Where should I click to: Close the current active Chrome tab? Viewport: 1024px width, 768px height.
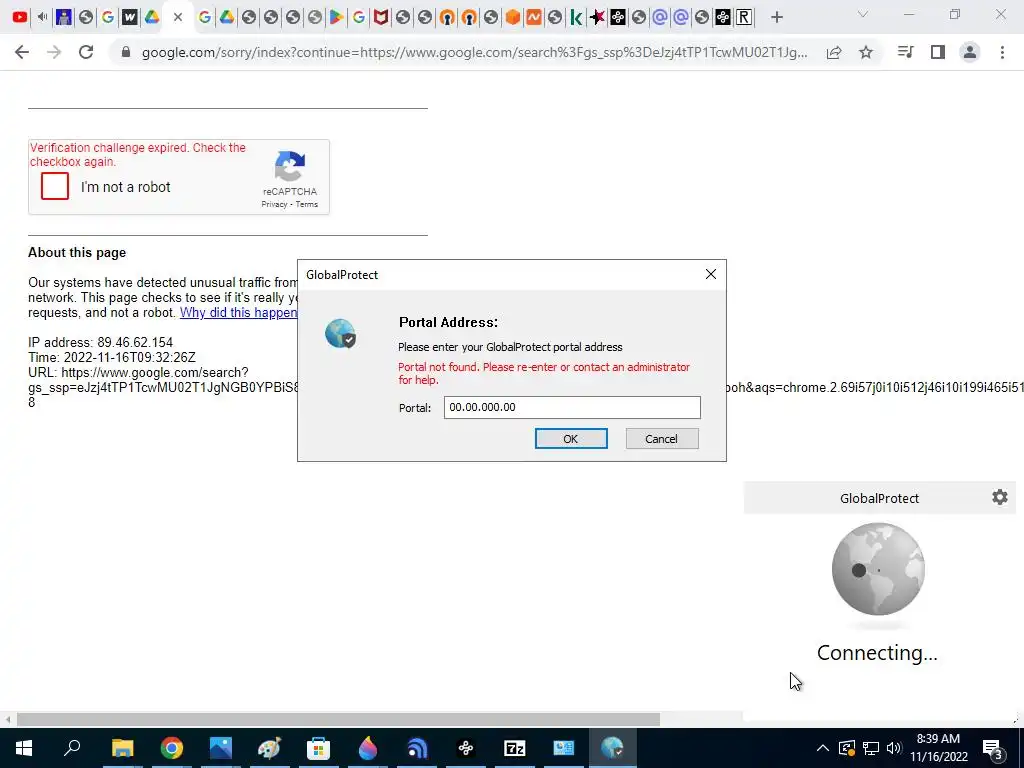[178, 18]
